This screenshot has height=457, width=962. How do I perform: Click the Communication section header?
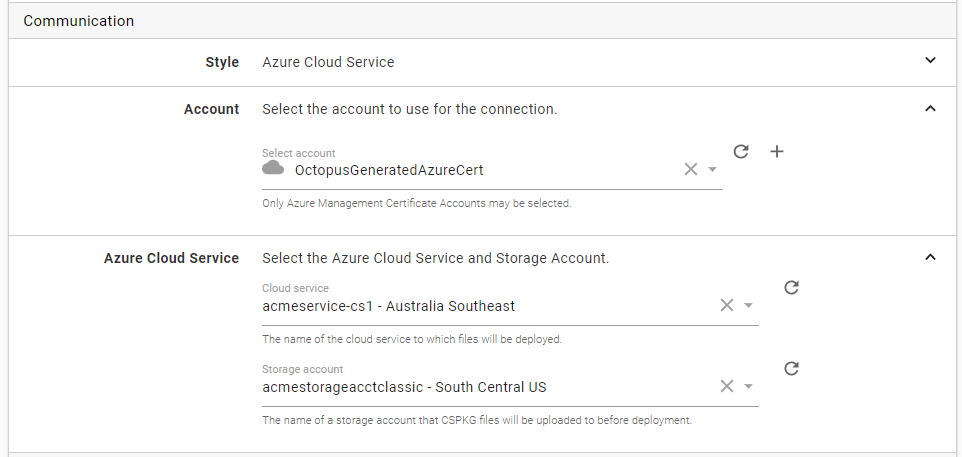pyautogui.click(x=79, y=20)
